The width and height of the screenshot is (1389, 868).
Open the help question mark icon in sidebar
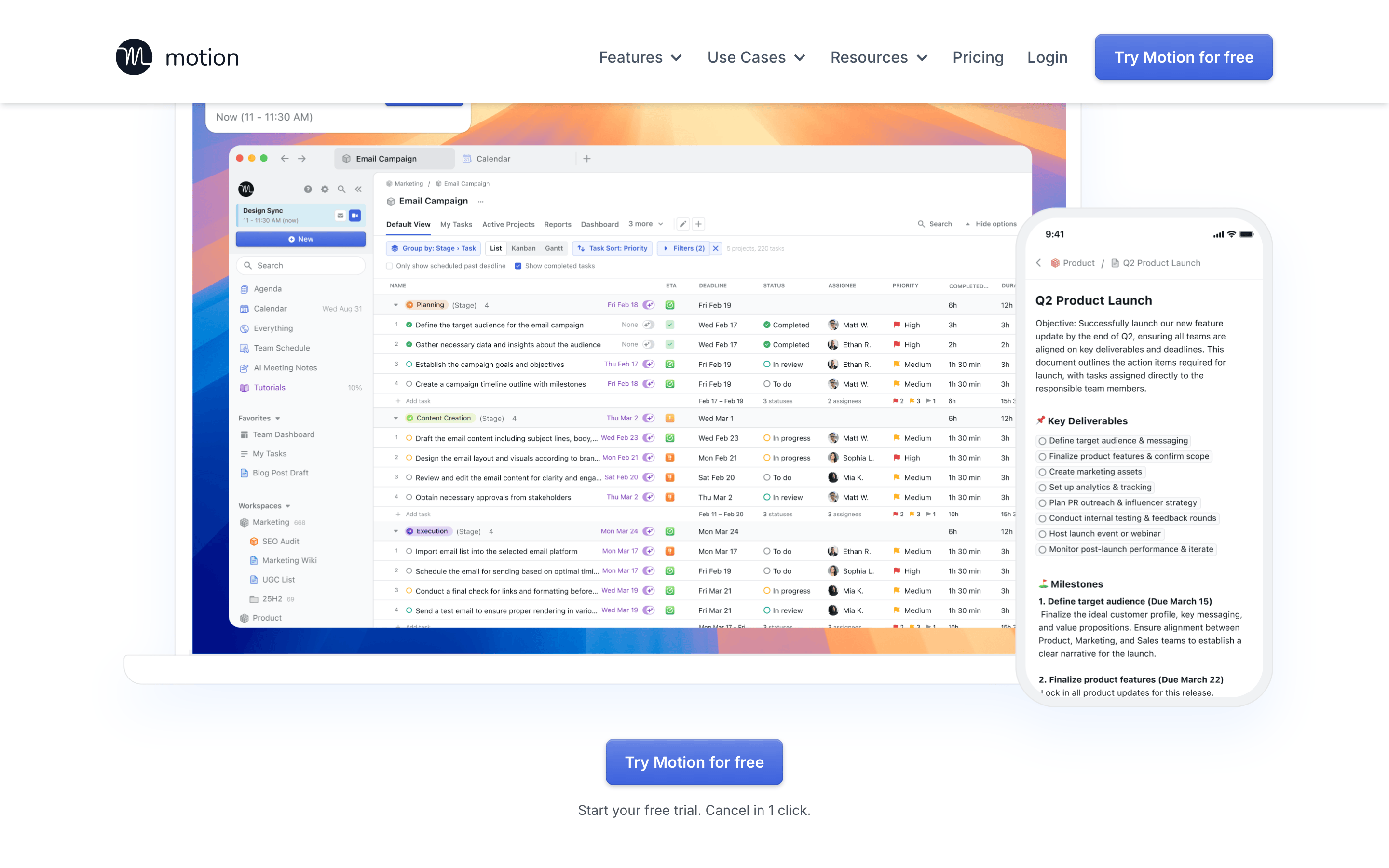tap(308, 190)
